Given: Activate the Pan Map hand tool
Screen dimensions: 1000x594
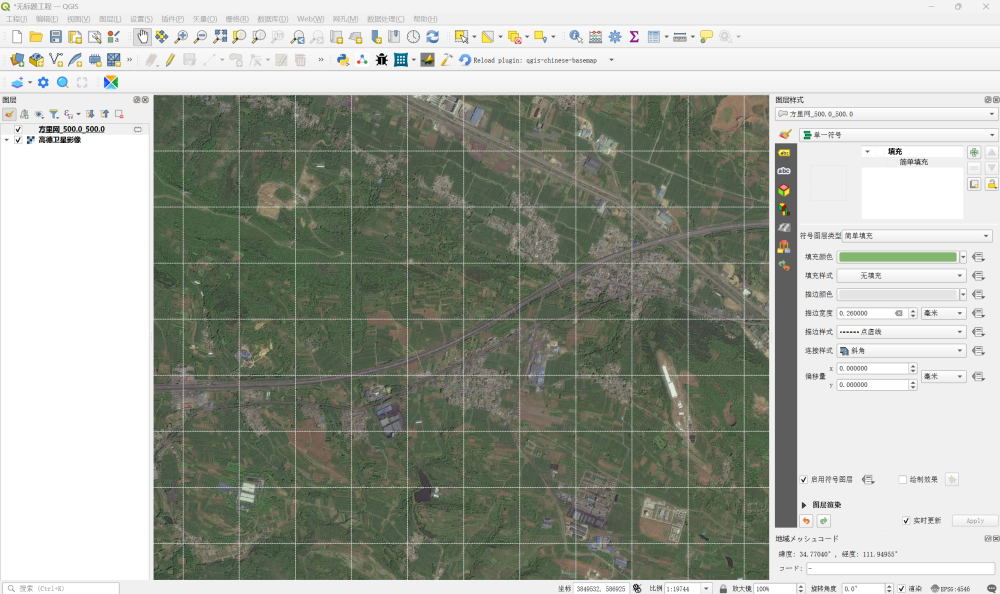Looking at the screenshot, I should pyautogui.click(x=142, y=37).
